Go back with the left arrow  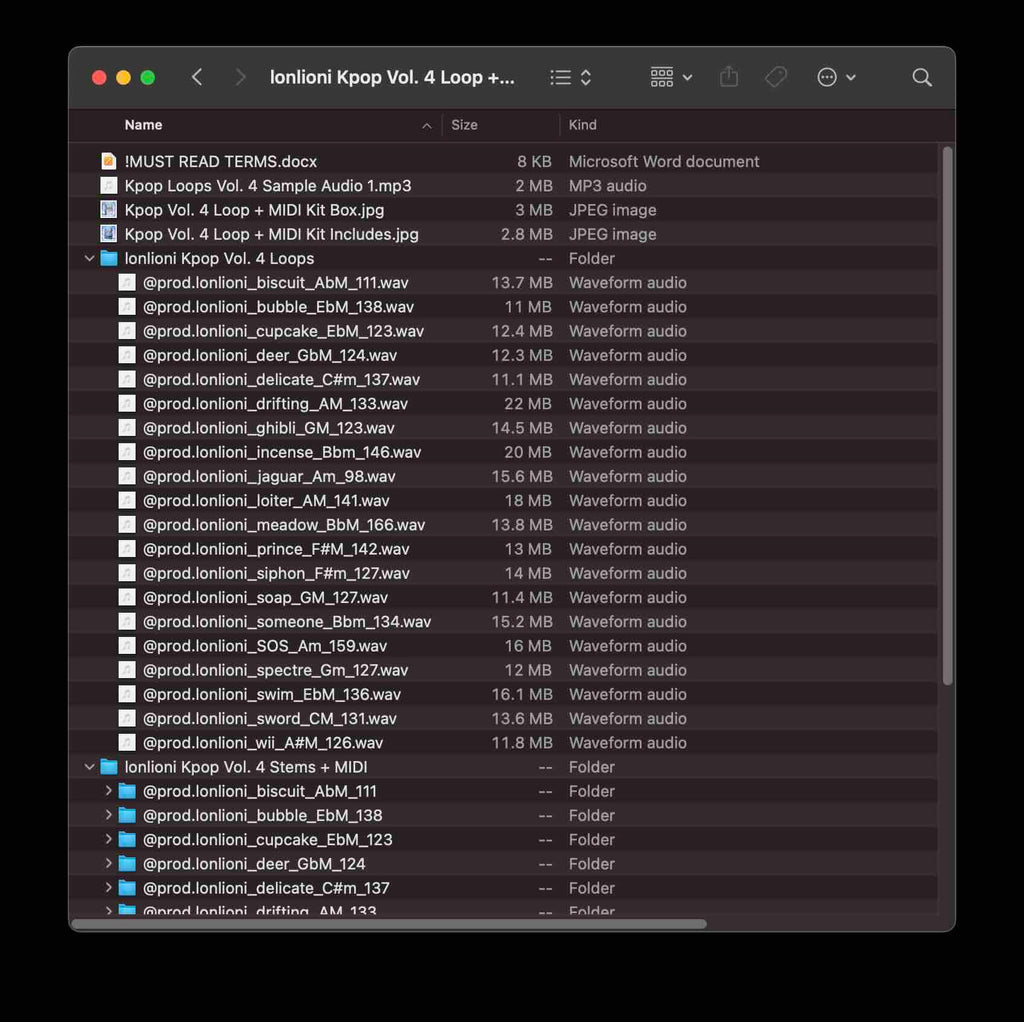click(197, 78)
